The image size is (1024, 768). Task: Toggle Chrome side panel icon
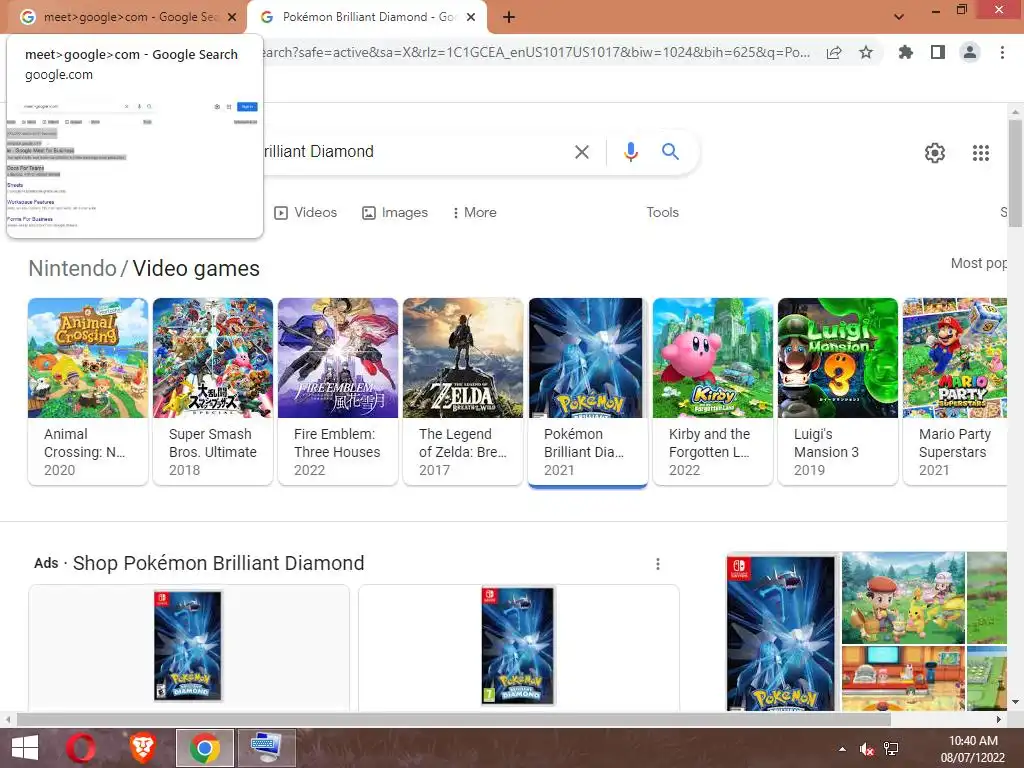938,52
